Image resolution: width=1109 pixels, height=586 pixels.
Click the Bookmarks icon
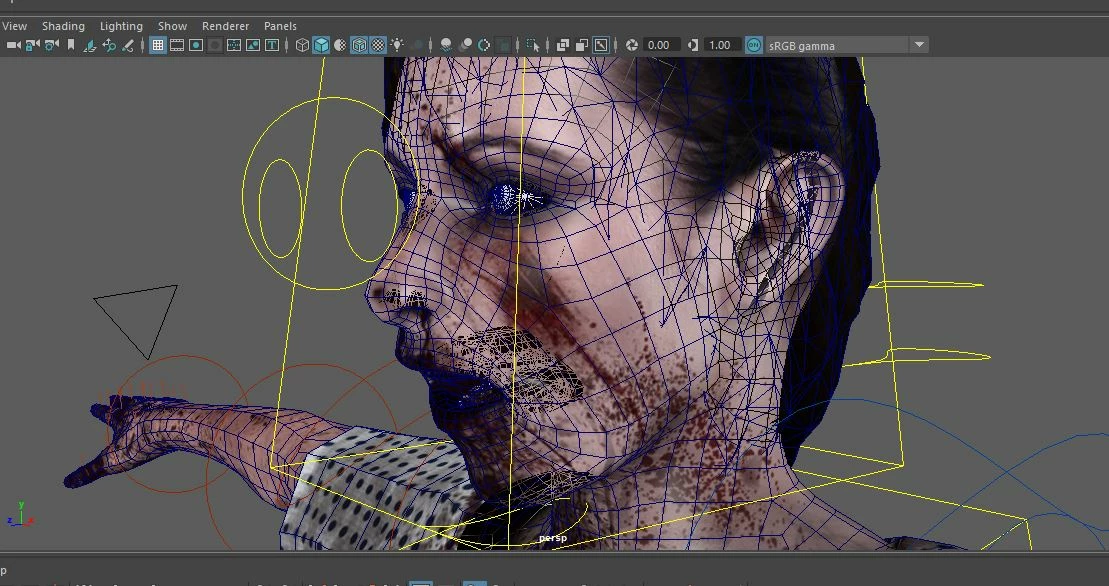pyautogui.click(x=71, y=45)
